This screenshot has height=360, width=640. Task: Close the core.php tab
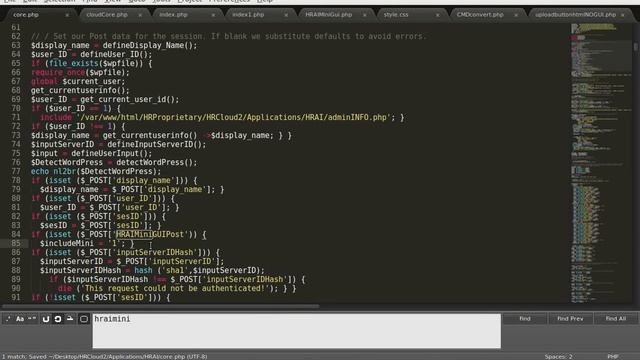click(x=67, y=15)
